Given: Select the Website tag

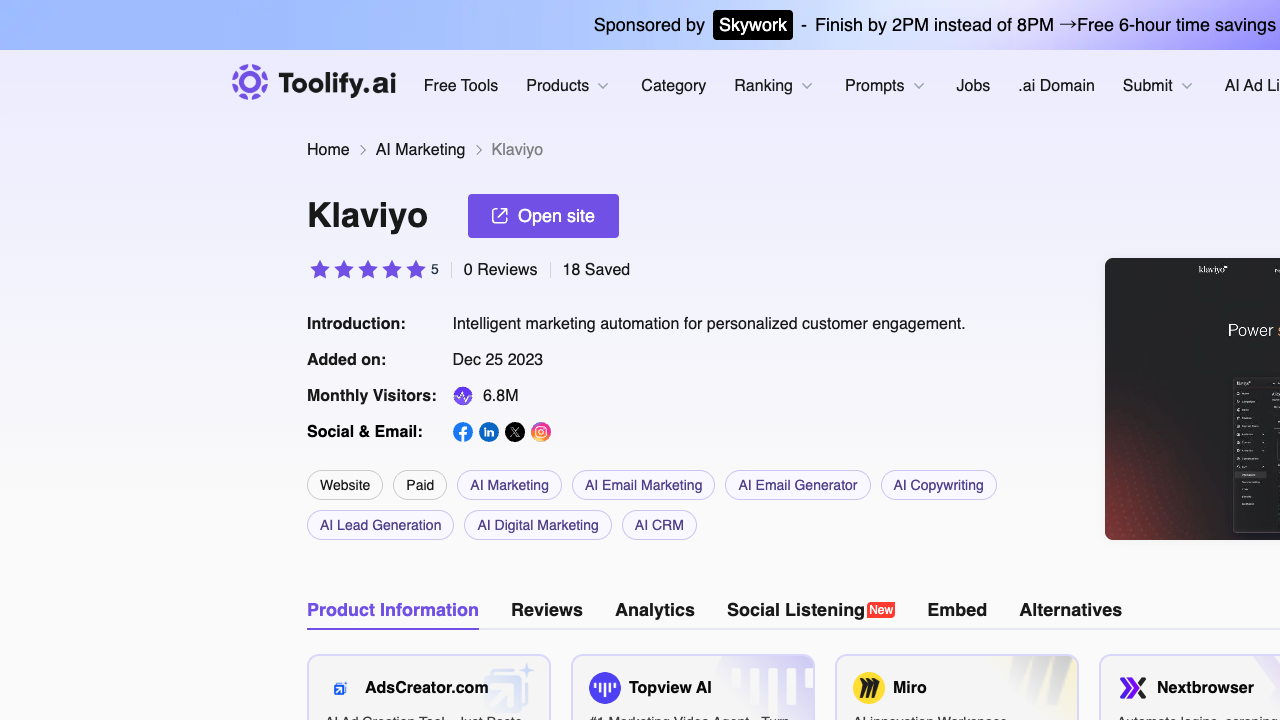Looking at the screenshot, I should coord(345,485).
